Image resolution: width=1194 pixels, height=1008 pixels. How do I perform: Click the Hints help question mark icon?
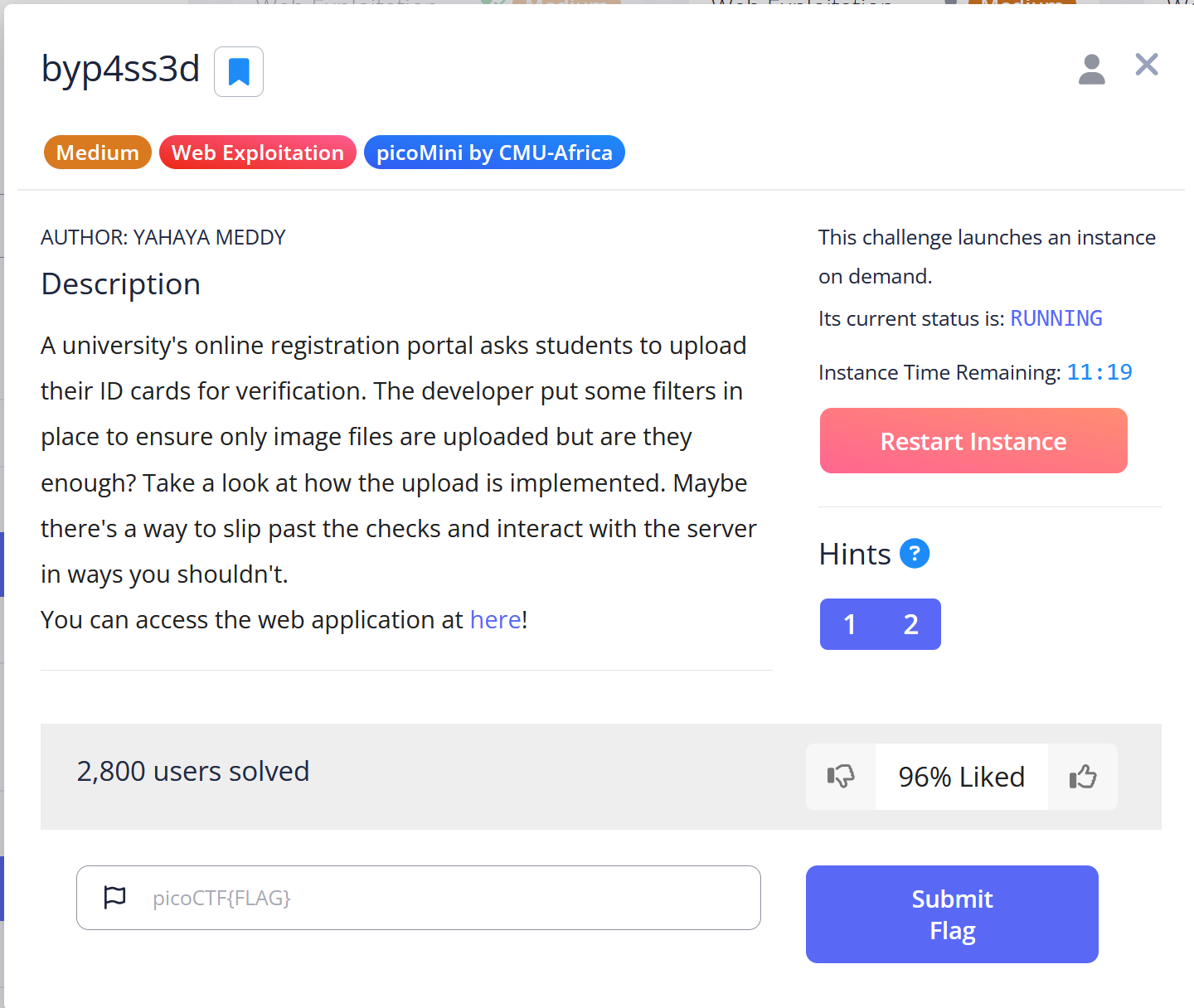tap(915, 554)
